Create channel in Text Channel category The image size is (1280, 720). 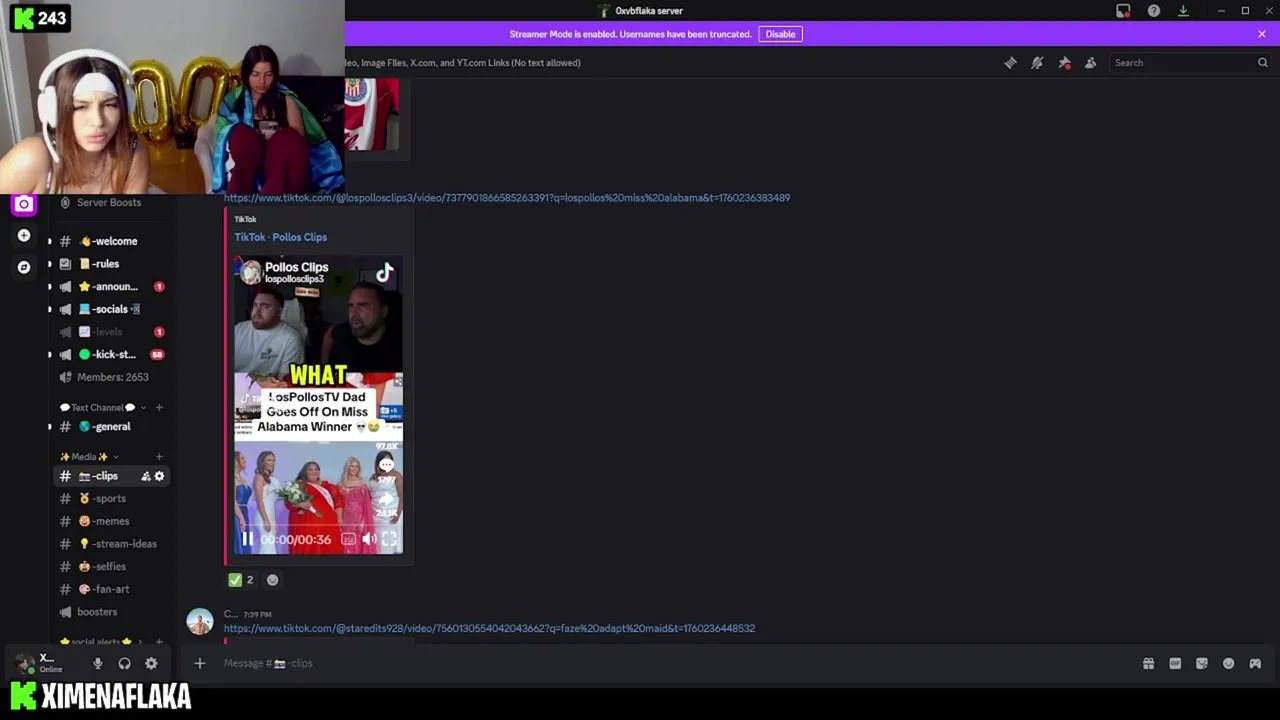[159, 408]
